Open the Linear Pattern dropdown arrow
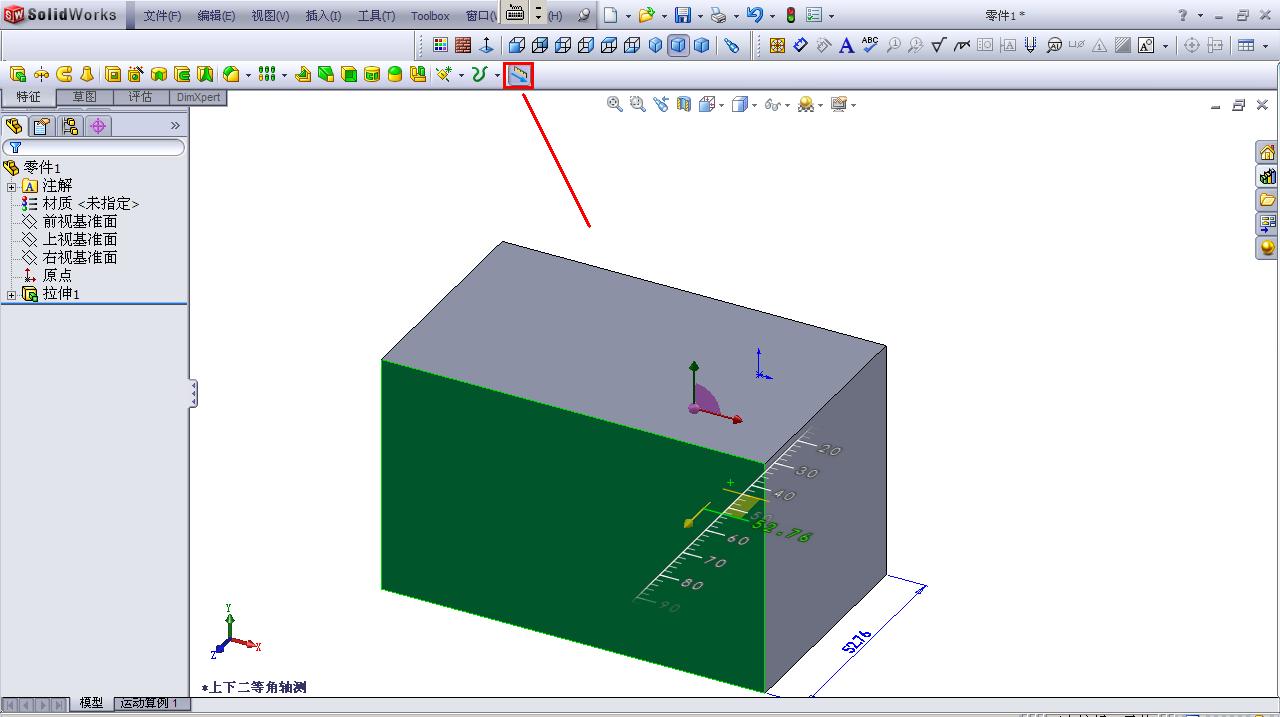Image resolution: width=1280 pixels, height=717 pixels. point(284,75)
